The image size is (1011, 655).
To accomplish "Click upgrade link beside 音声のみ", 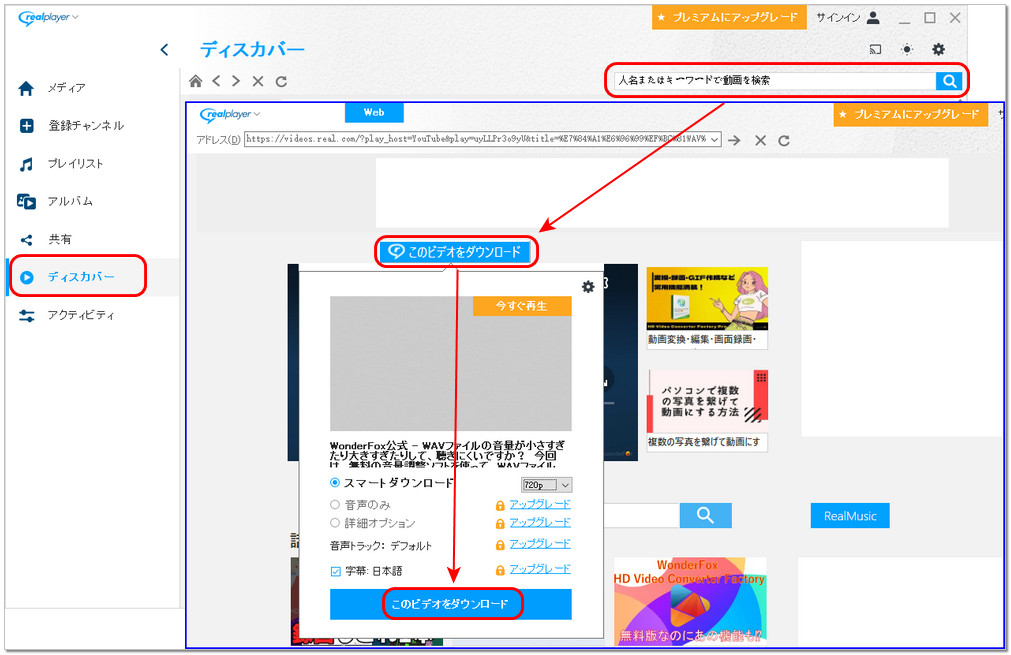I will tap(540, 504).
